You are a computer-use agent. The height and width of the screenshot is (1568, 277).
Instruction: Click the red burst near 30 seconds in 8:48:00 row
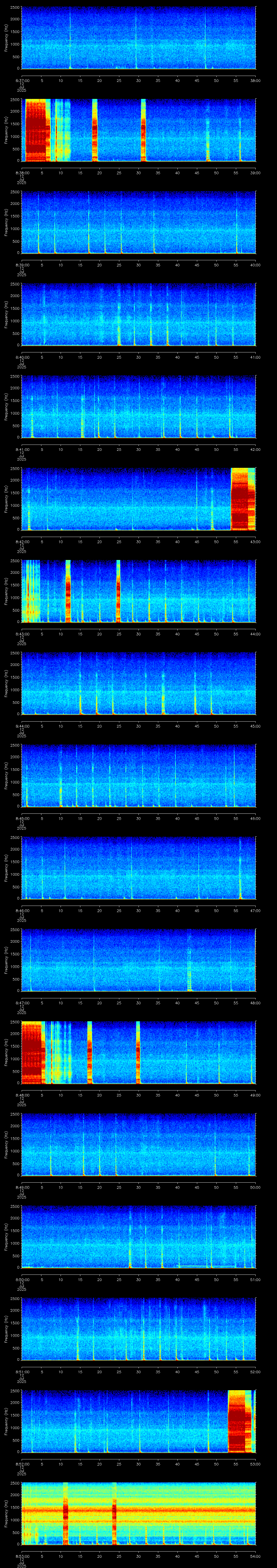pos(138,1052)
